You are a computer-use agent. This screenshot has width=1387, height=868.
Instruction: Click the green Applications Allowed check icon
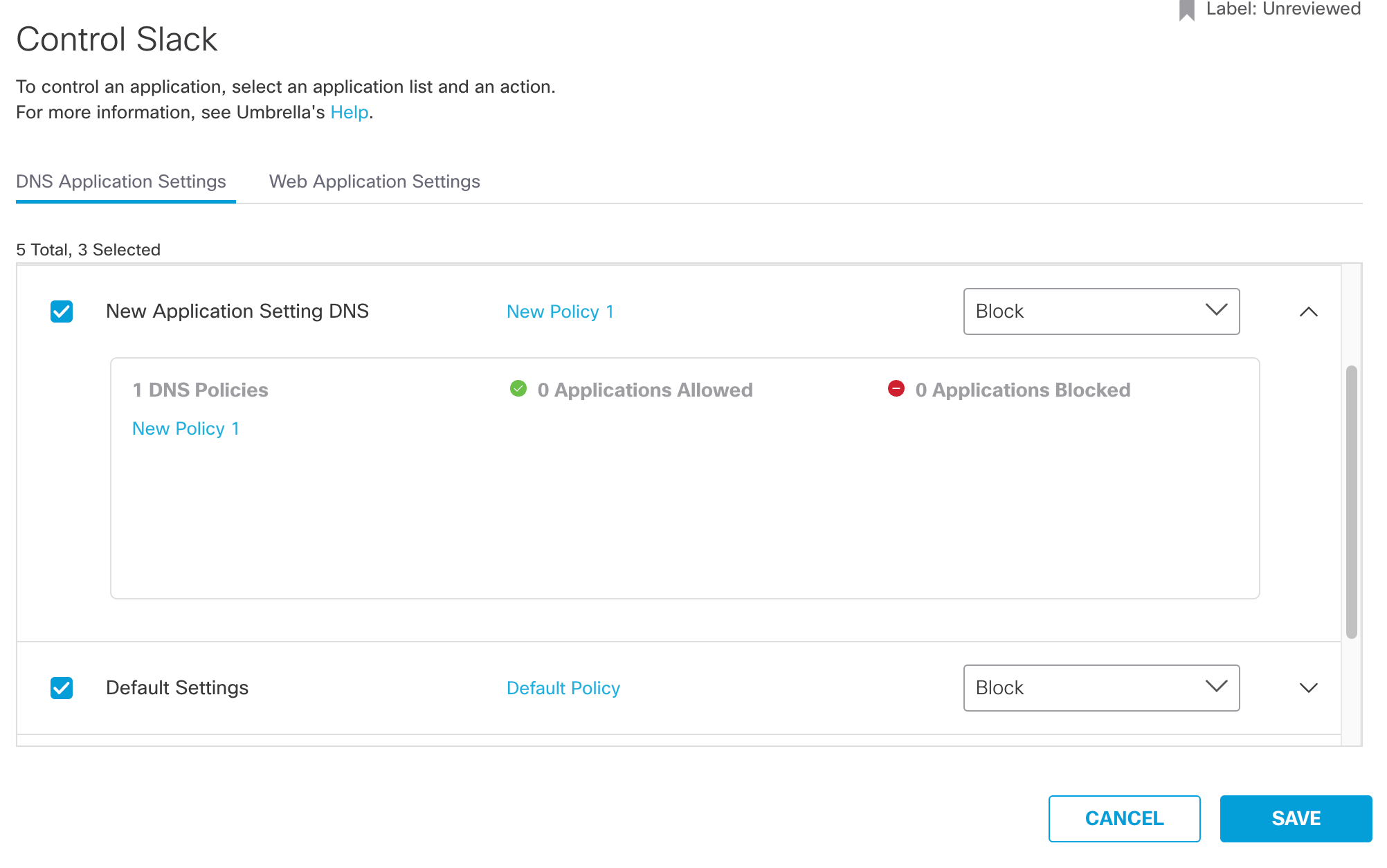[x=518, y=389]
